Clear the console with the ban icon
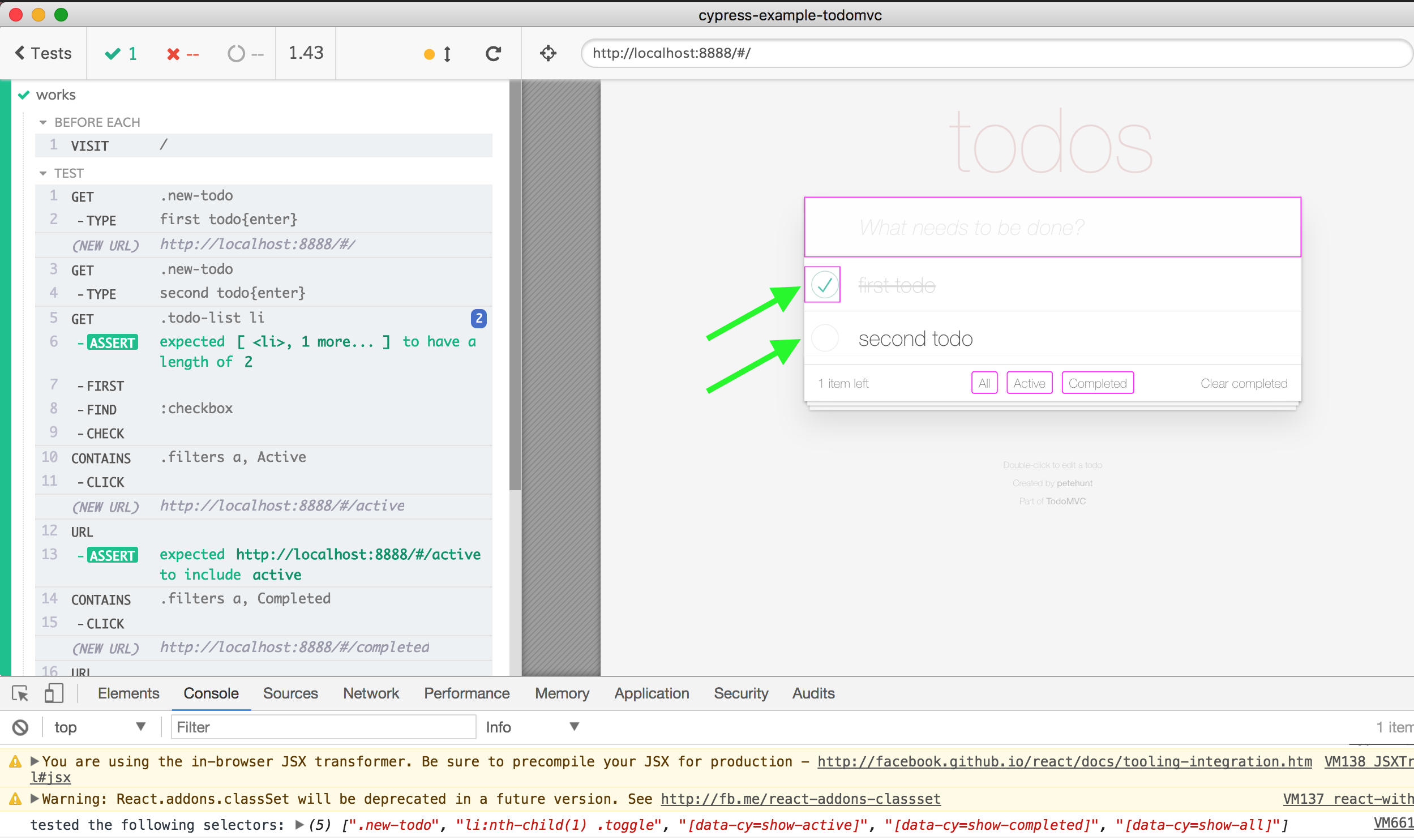Viewport: 1414px width, 840px height. [x=20, y=727]
